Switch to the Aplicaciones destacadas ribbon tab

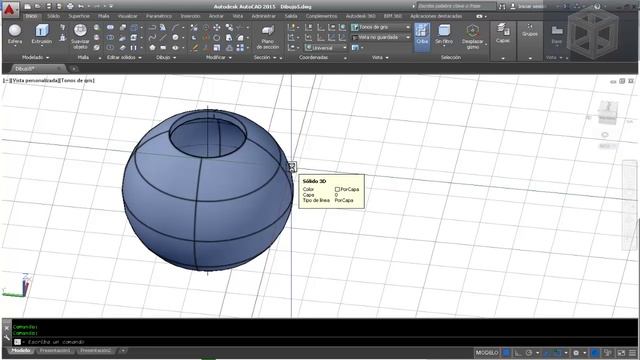tap(436, 16)
